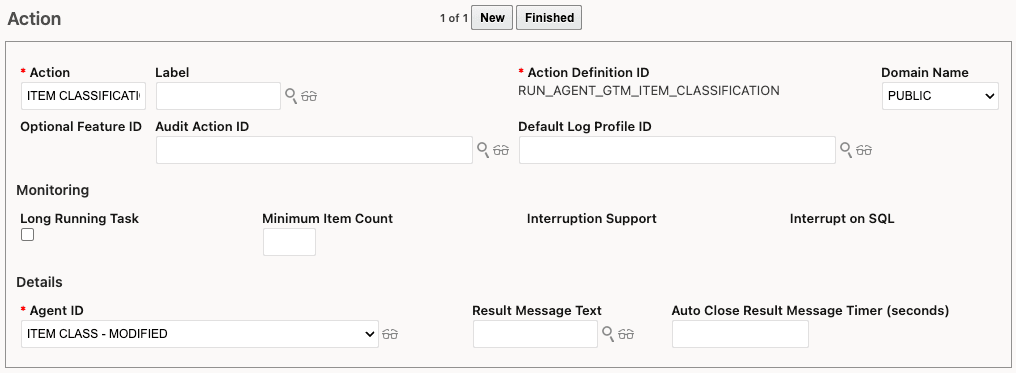Click into the Label text field

pos(218,96)
